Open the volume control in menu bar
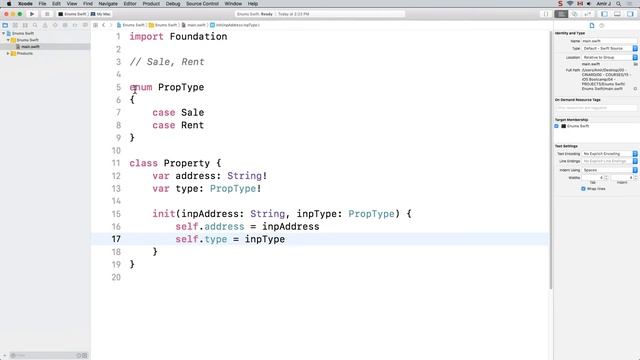The width and height of the screenshot is (640, 360). pyautogui.click(x=589, y=4)
